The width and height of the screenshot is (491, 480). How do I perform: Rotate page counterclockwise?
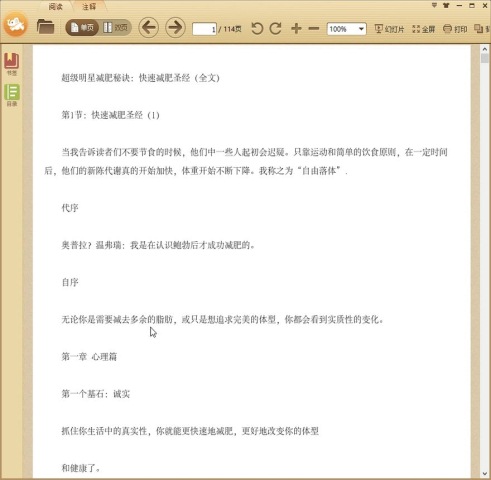tap(257, 28)
